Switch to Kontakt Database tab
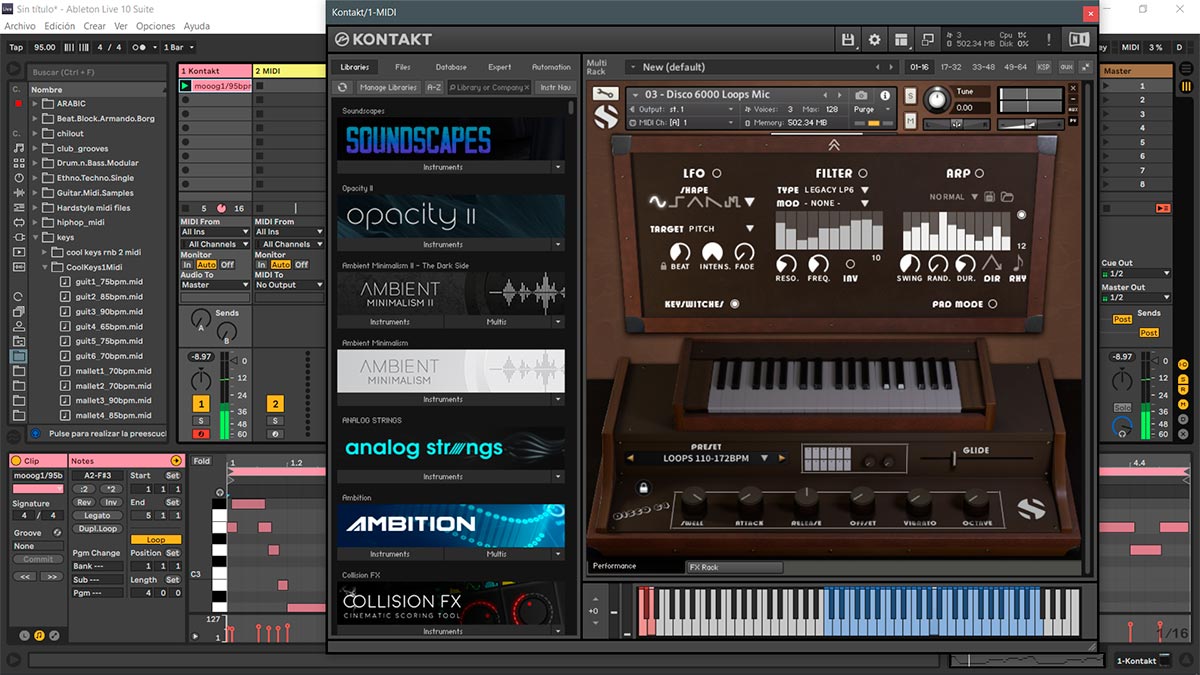The width and height of the screenshot is (1200, 675). pyautogui.click(x=451, y=67)
